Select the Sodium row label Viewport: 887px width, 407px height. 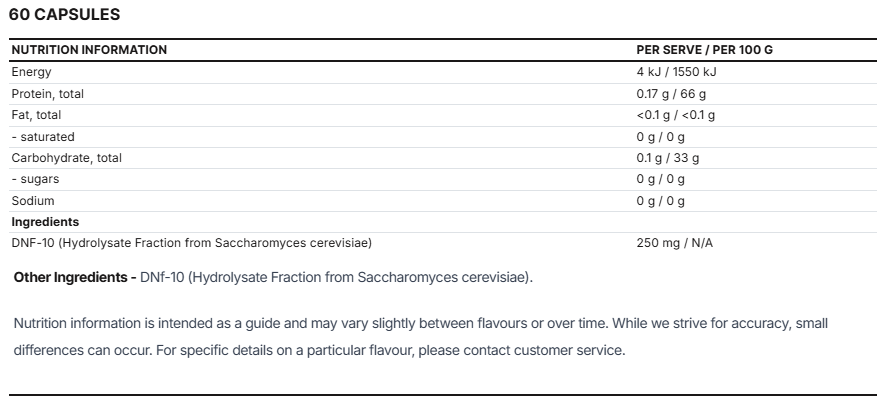pos(33,201)
